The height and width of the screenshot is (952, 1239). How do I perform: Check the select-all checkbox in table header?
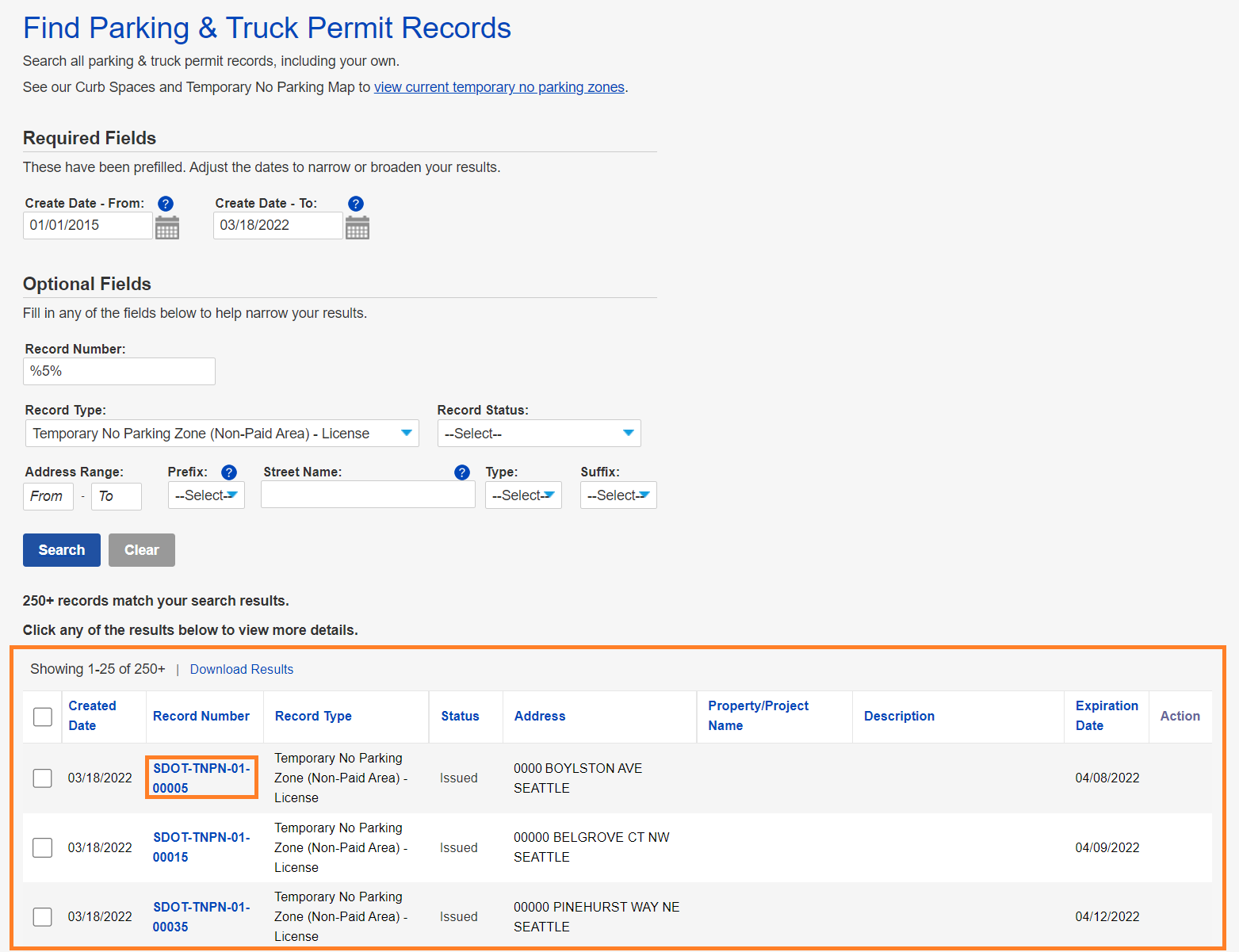[42, 716]
